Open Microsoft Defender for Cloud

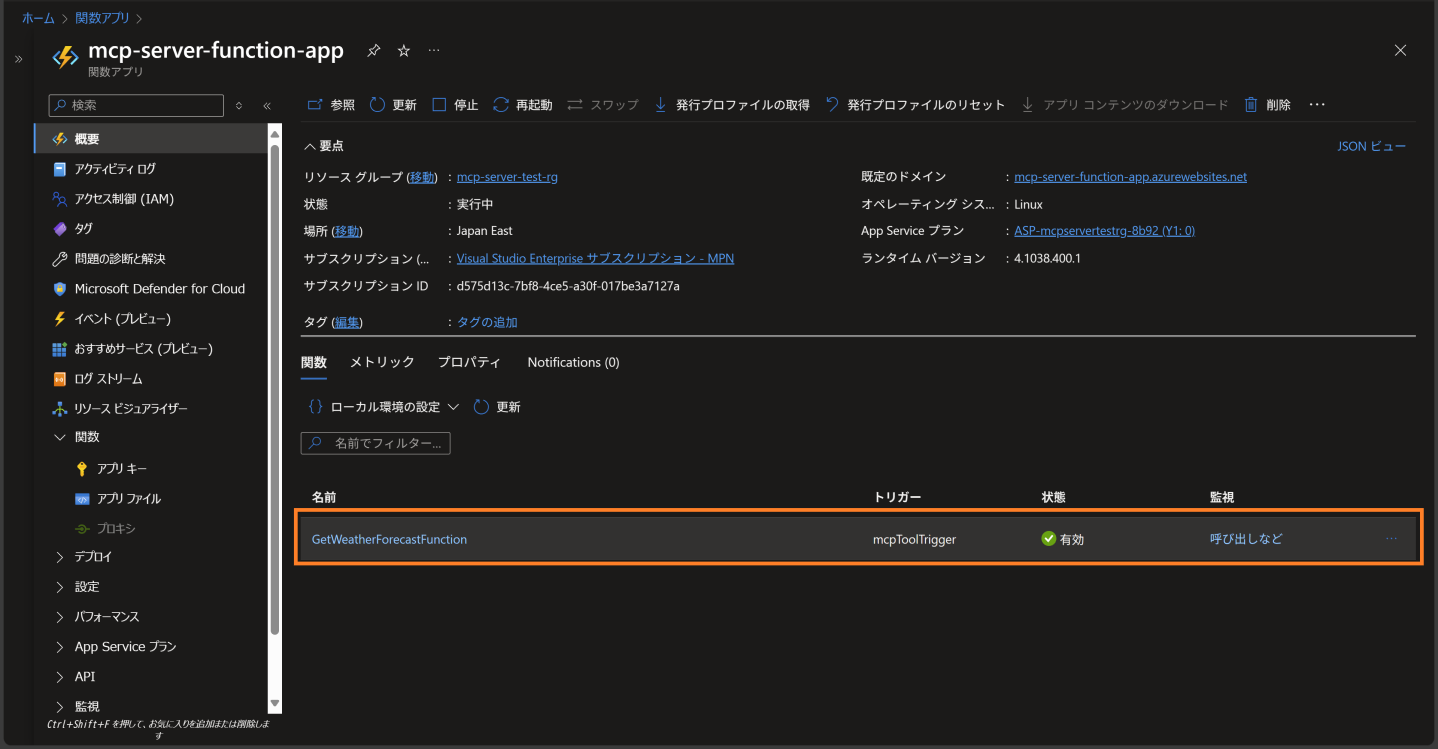pyautogui.click(x=151, y=289)
